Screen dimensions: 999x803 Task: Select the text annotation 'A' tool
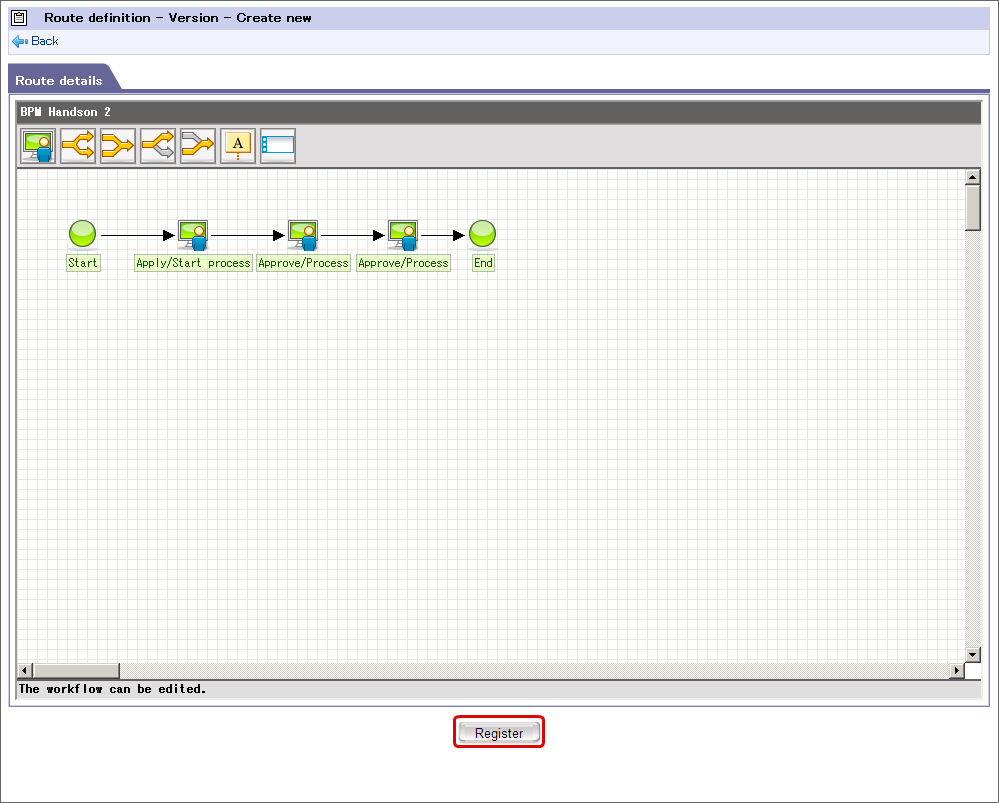238,146
